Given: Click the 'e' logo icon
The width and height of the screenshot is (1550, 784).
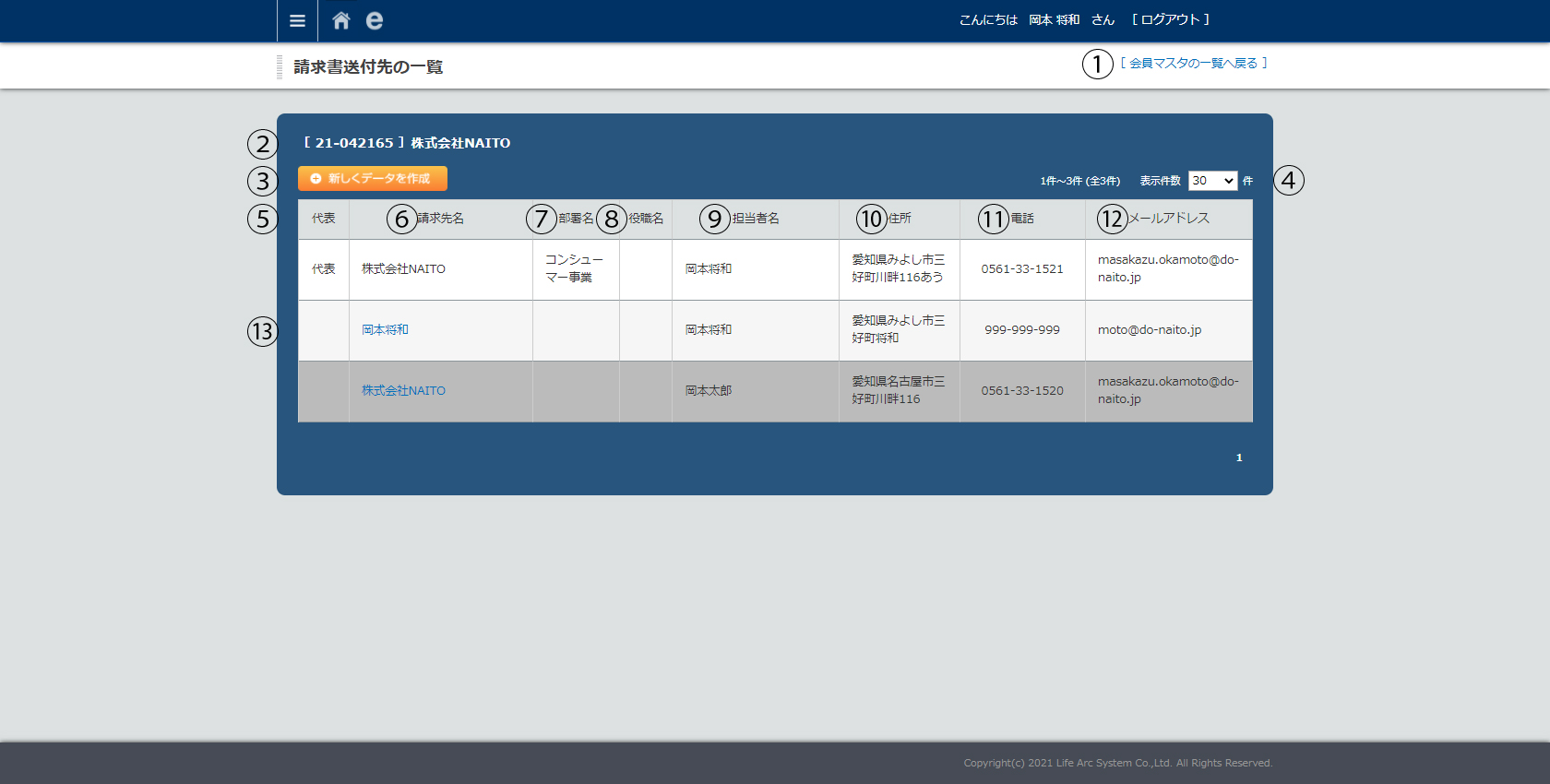Looking at the screenshot, I should [374, 20].
